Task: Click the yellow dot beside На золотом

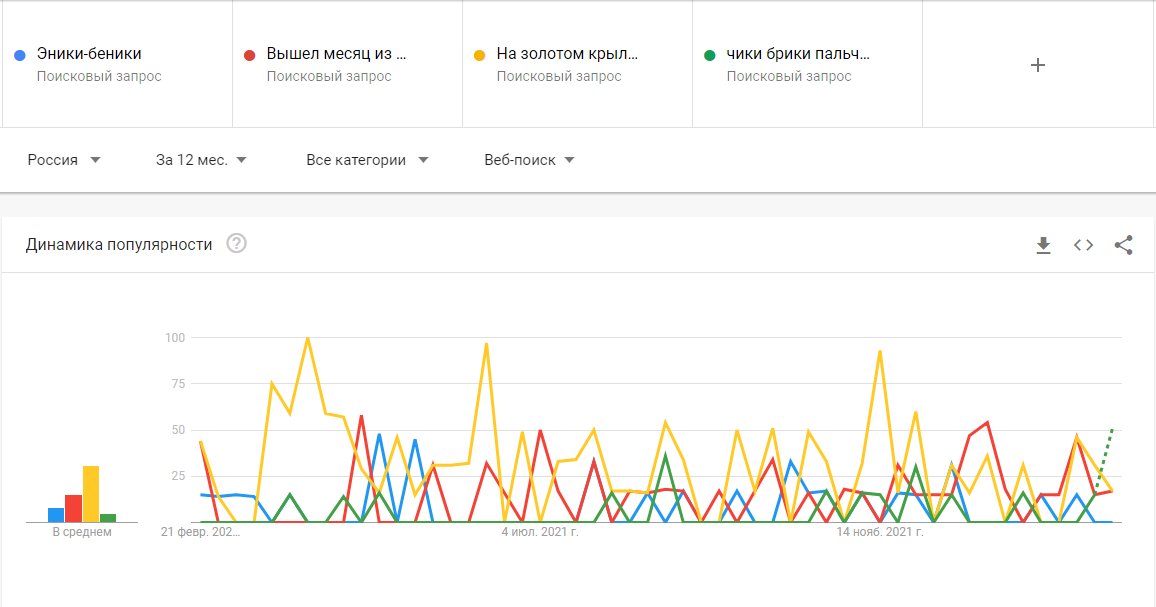Action: [x=479, y=55]
